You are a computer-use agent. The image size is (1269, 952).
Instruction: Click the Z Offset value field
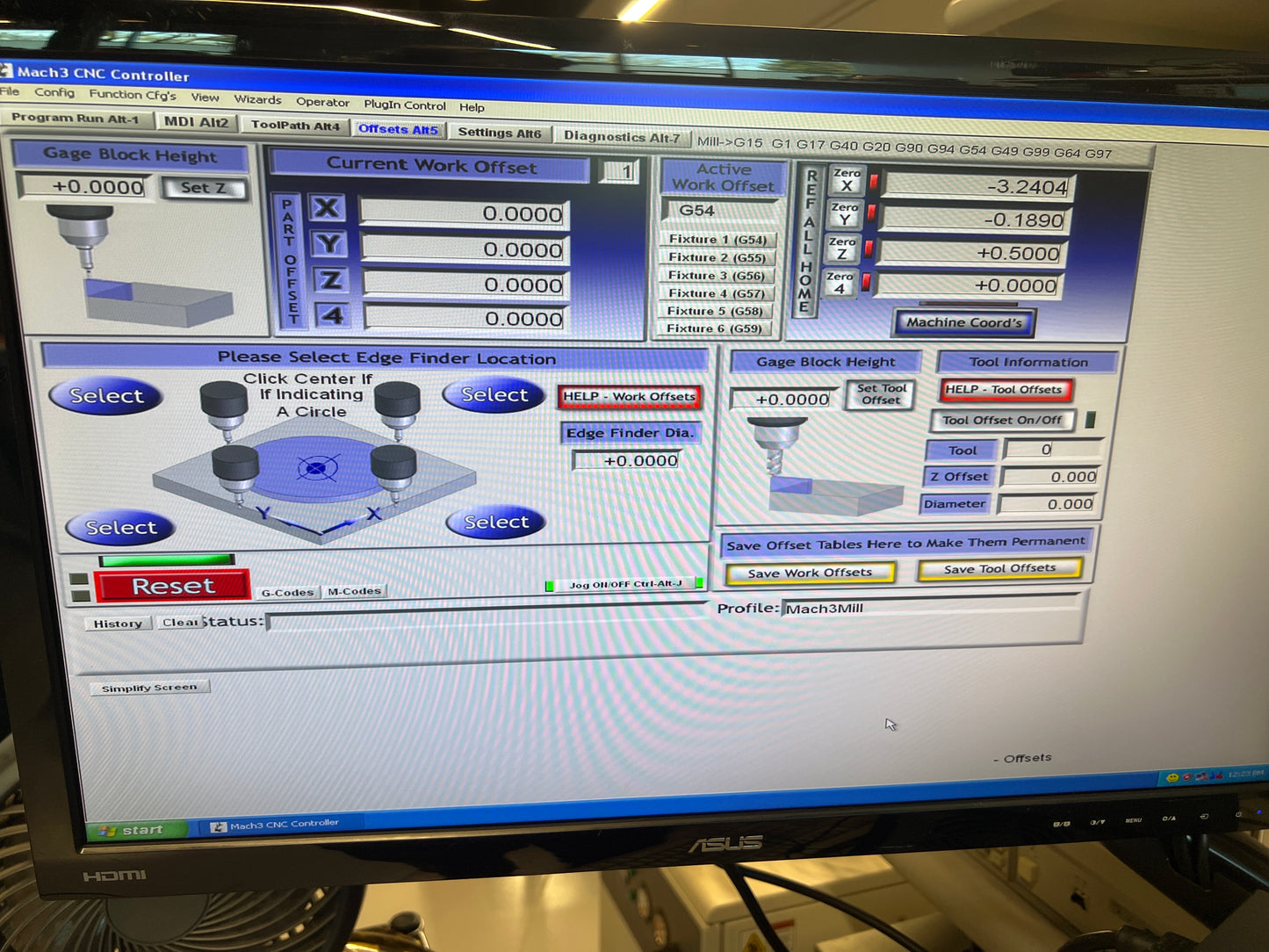click(x=1050, y=477)
